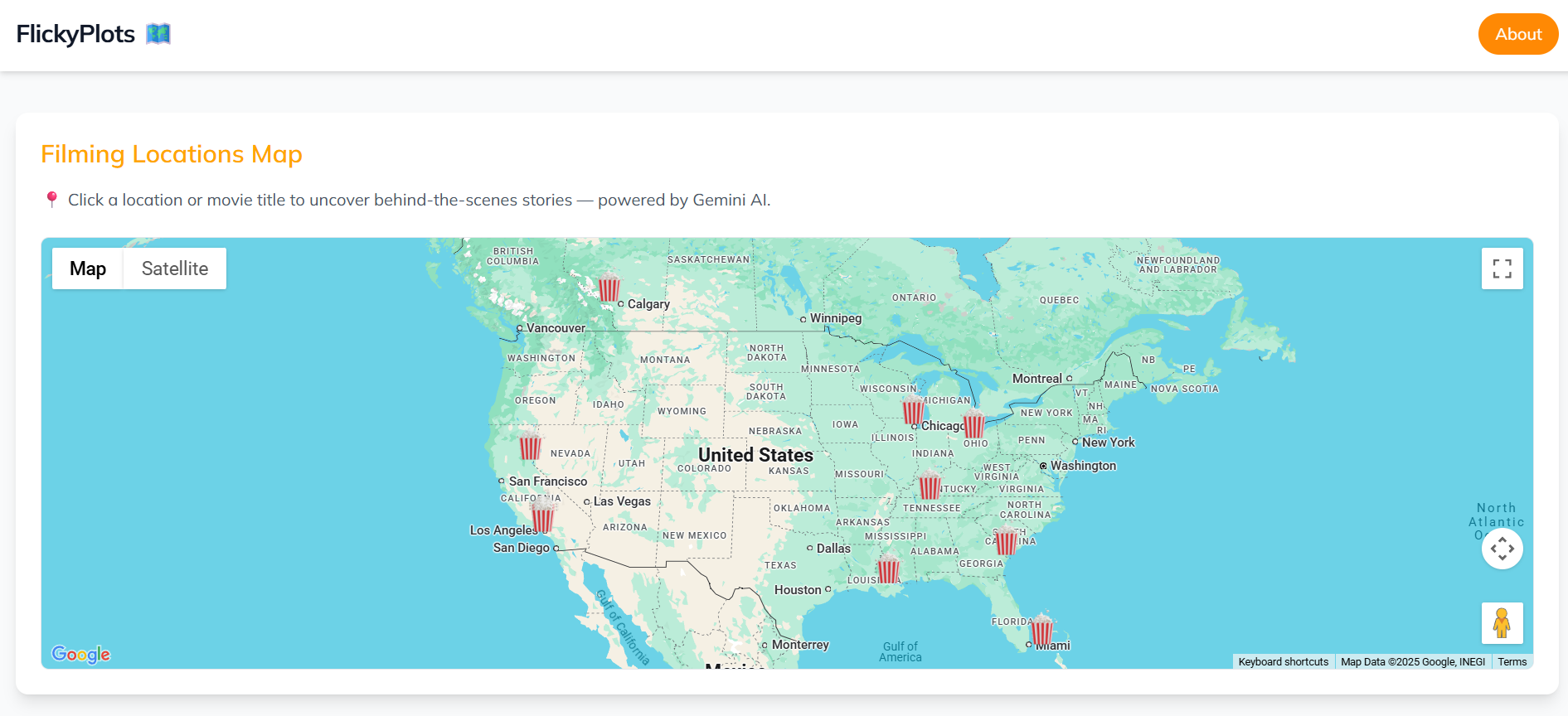
Task: Click the FlickyPlots site title
Action: click(x=75, y=34)
